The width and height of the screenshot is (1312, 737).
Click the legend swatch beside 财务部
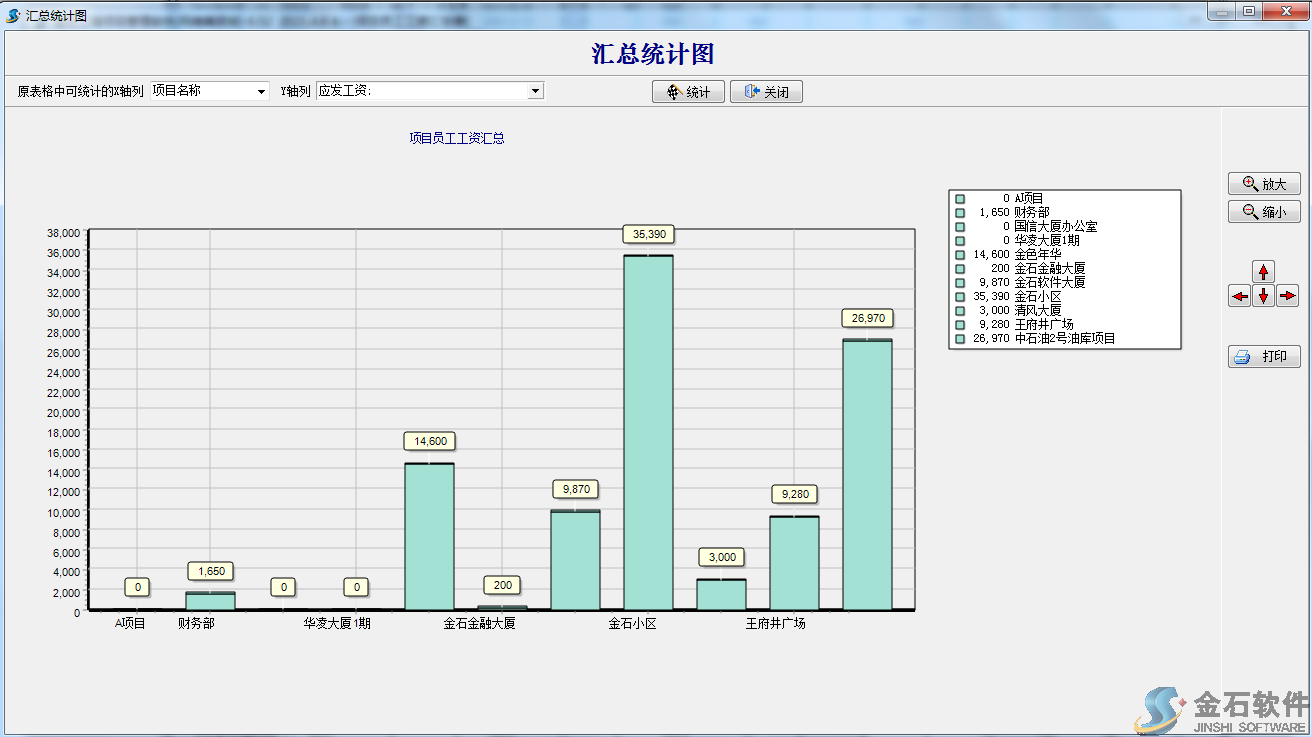click(x=960, y=213)
